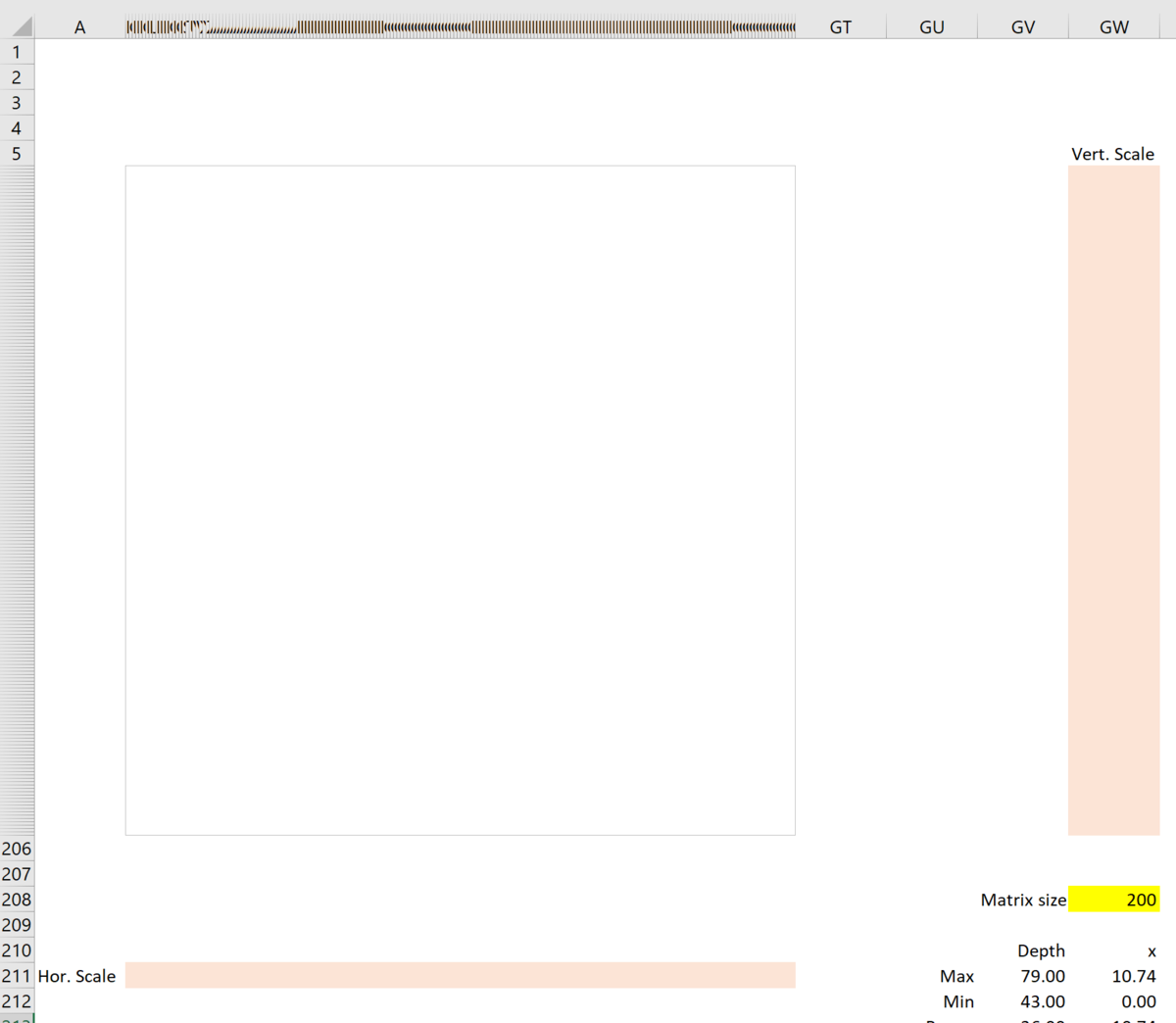Click the Vert. Scale label cell
The width and height of the screenshot is (1176, 1023).
pyautogui.click(x=1113, y=154)
